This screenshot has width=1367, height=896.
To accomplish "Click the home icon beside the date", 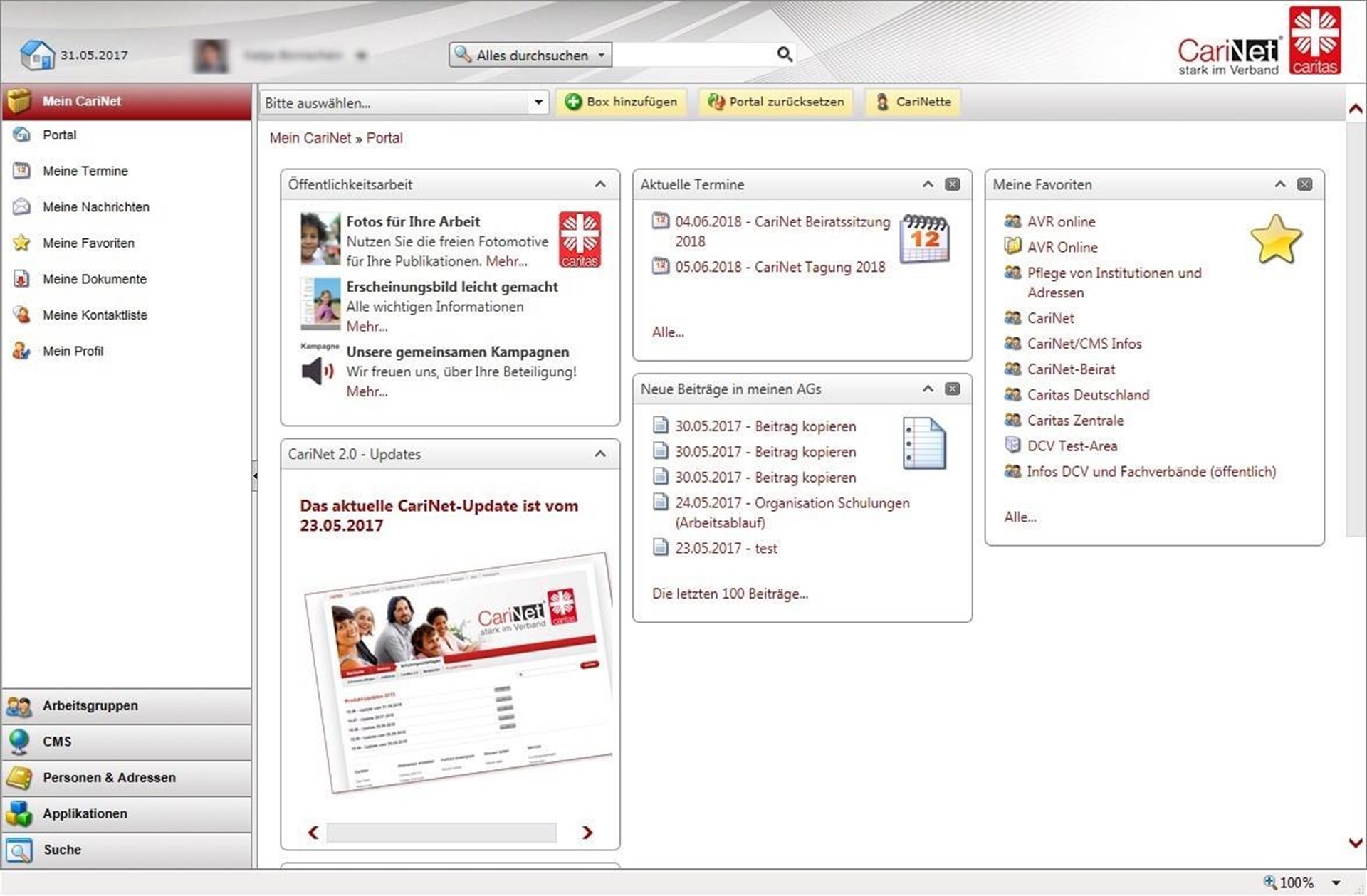I will pos(37,55).
